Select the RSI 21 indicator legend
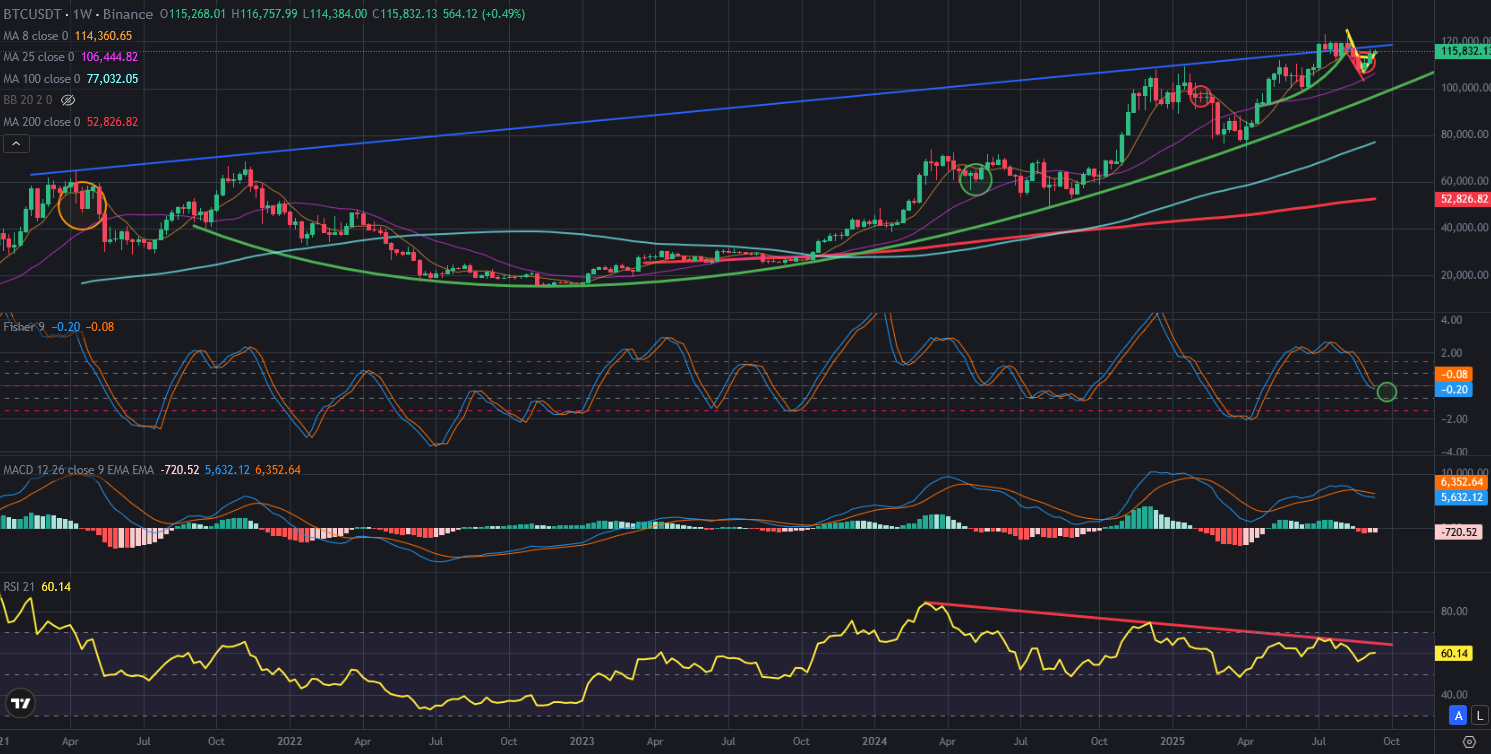 [x=19, y=587]
